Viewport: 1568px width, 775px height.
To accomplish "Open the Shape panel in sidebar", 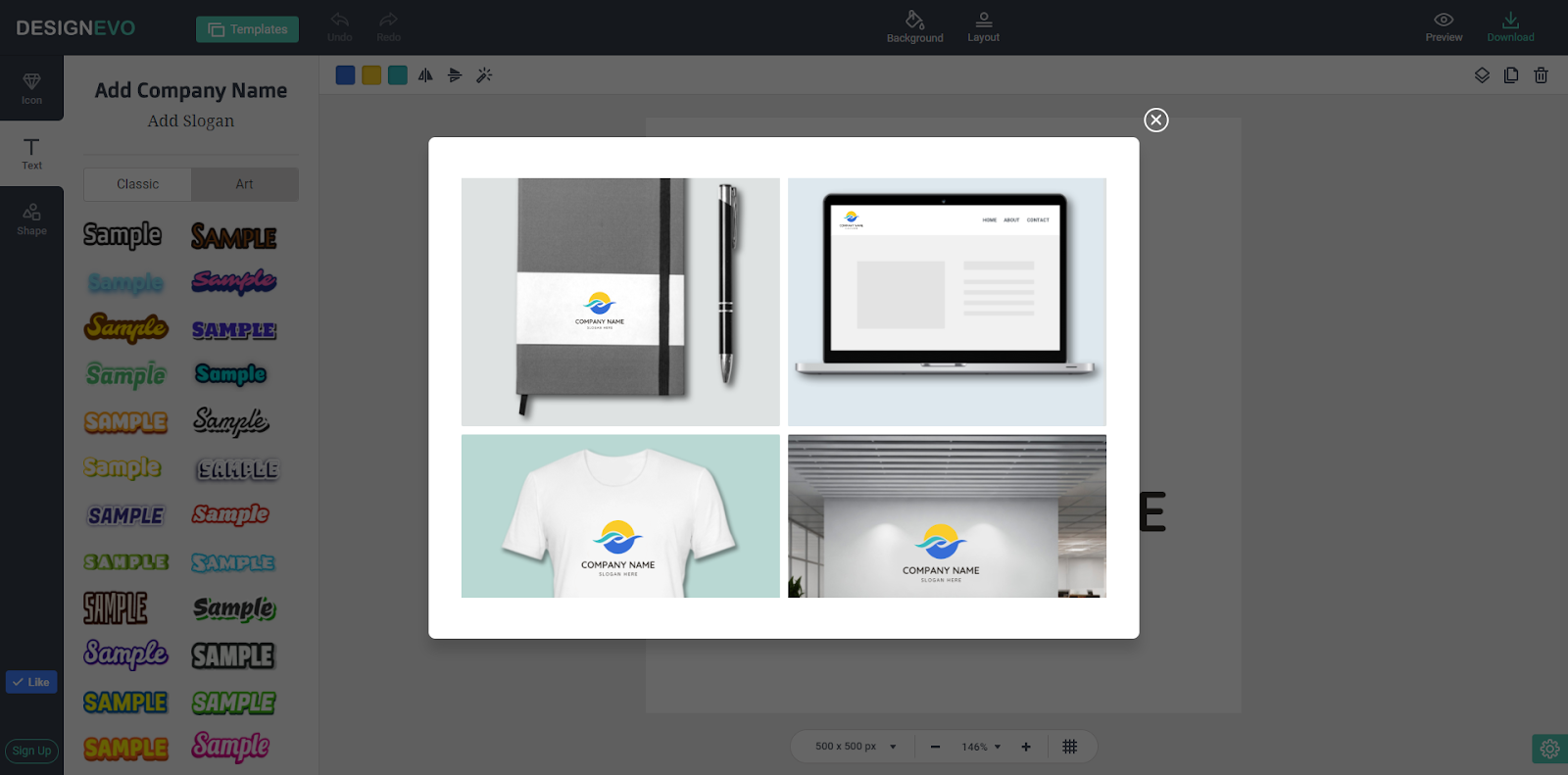I will pyautogui.click(x=31, y=219).
